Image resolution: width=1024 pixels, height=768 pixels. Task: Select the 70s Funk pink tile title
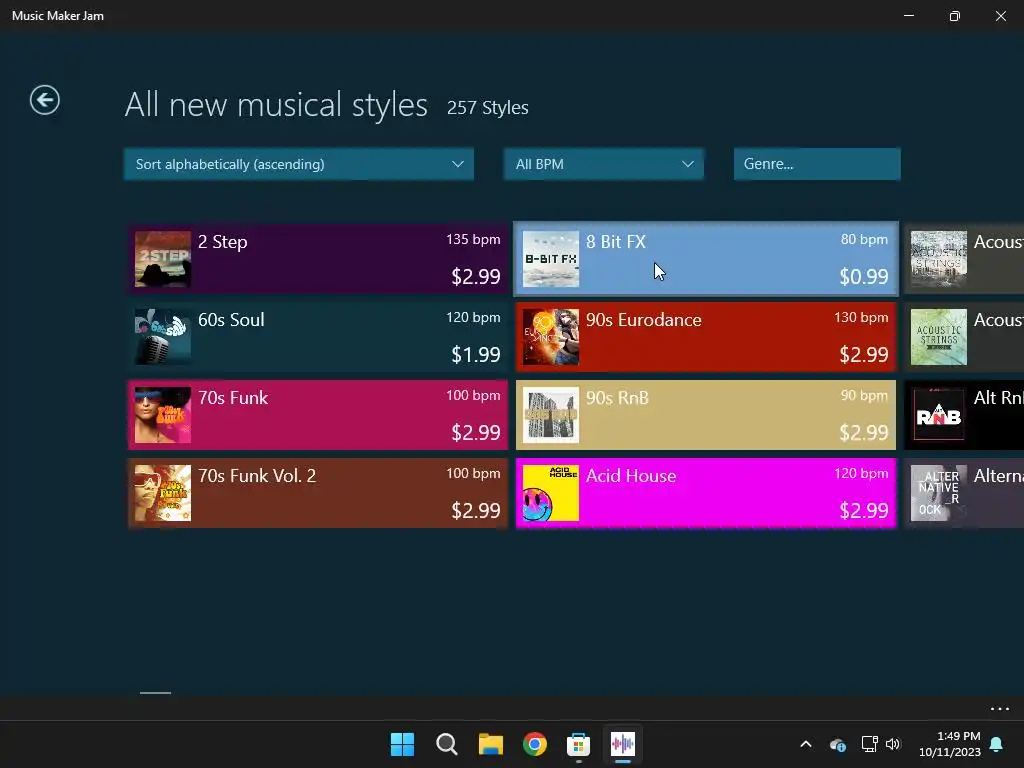point(233,398)
